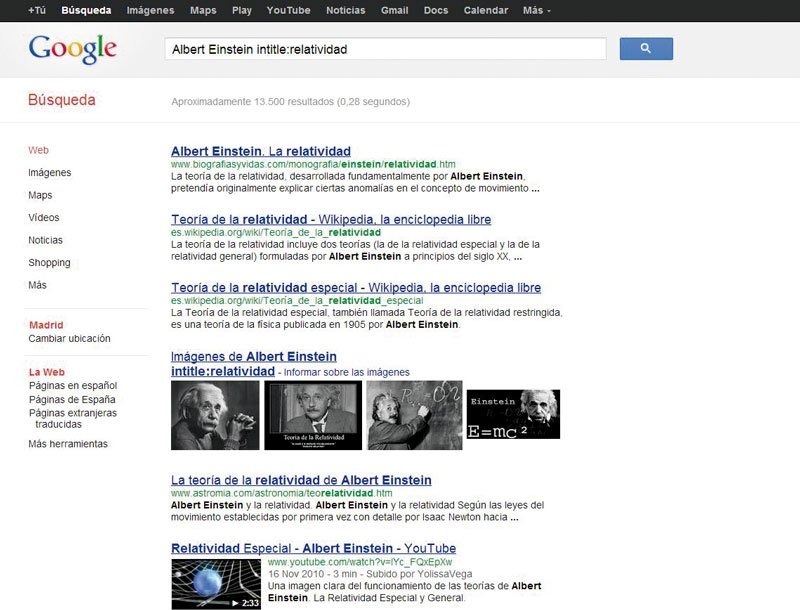800x610 pixels.
Task: Open Teoría de la Relatividad poster thumbnail
Action: [313, 415]
